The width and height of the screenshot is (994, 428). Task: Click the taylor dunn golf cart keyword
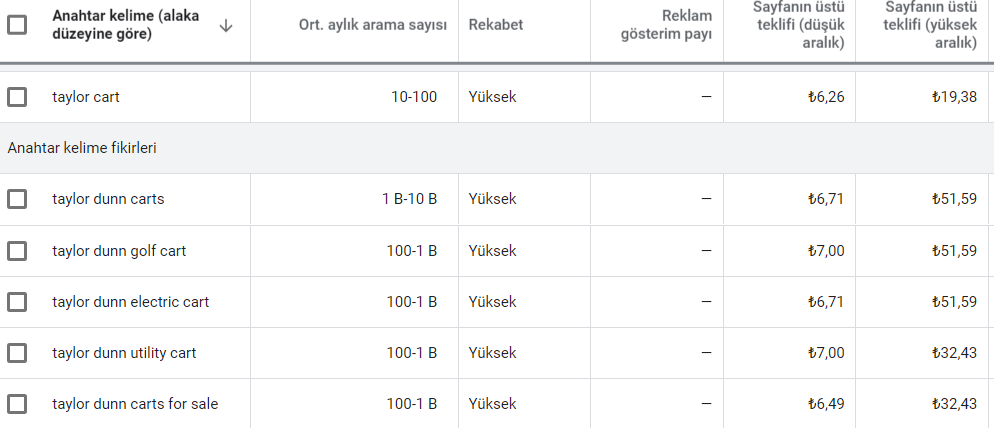pyautogui.click(x=119, y=251)
